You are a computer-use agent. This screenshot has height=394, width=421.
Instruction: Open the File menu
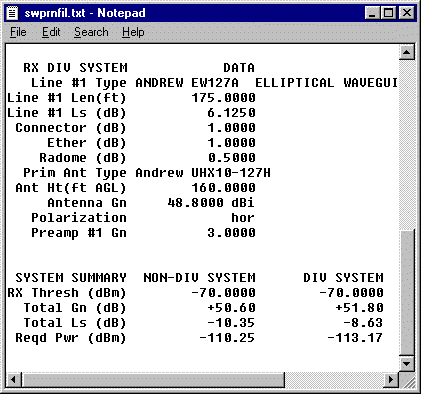[x=18, y=32]
